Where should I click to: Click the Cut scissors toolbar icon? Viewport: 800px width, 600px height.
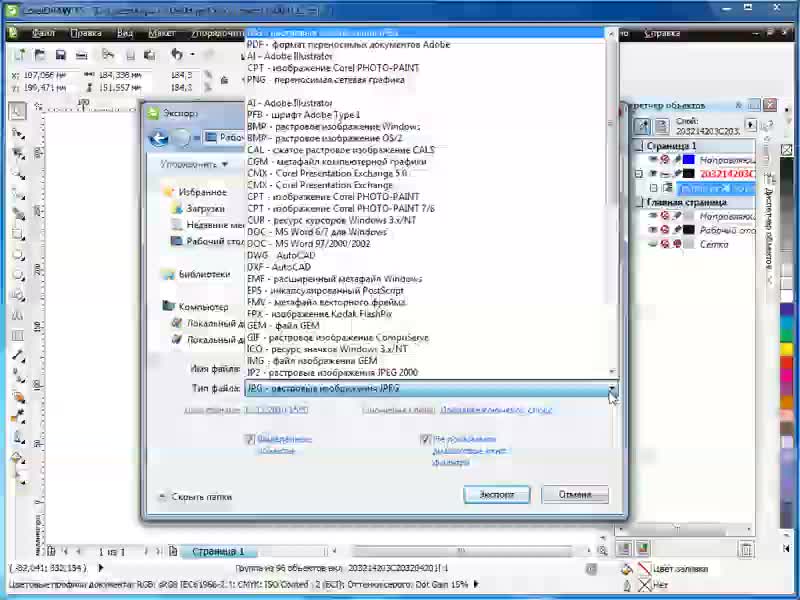[108, 55]
